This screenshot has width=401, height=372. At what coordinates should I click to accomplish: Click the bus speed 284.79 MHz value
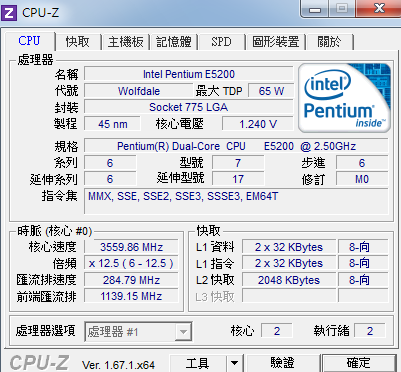tap(131, 280)
